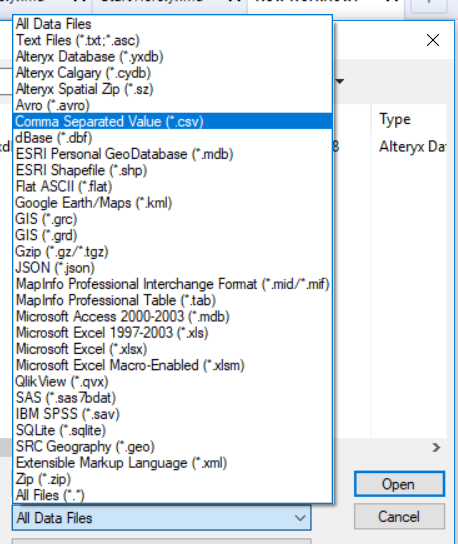Choose ESRI Shapefile (*.shp) option
This screenshot has width=458, height=544.
pyautogui.click(x=172, y=170)
